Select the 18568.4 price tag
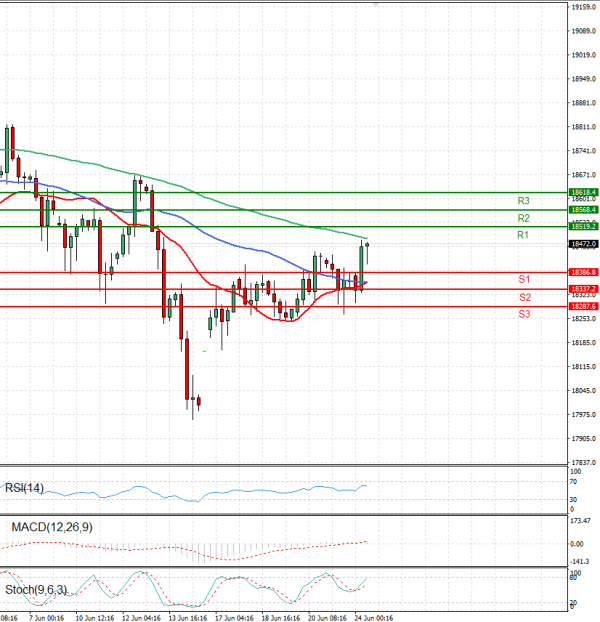The height and width of the screenshot is (622, 600). coord(583,209)
